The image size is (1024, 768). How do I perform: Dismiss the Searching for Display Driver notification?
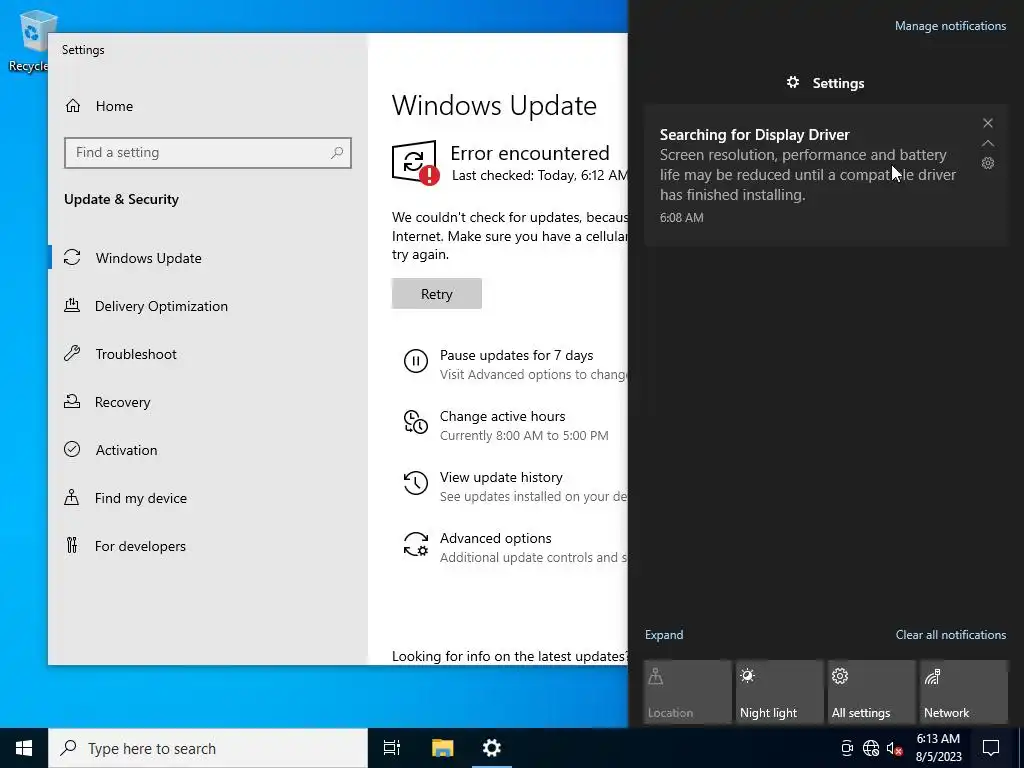987,123
